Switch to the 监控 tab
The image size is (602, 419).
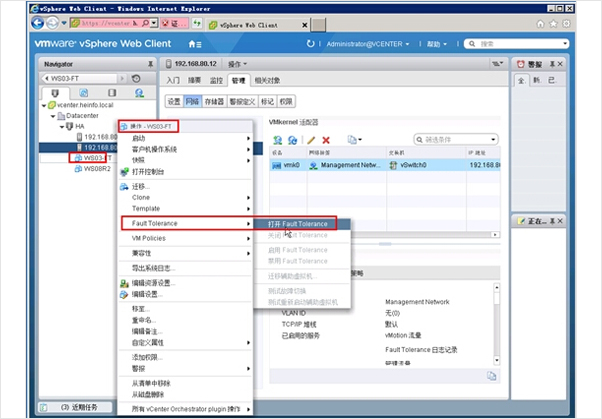pos(216,80)
